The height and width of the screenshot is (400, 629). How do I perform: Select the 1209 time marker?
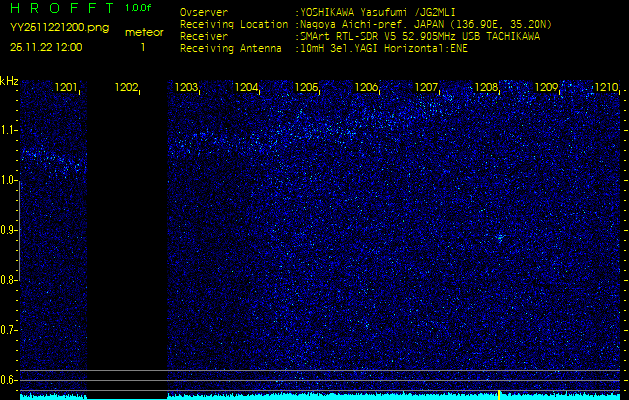pos(546,88)
